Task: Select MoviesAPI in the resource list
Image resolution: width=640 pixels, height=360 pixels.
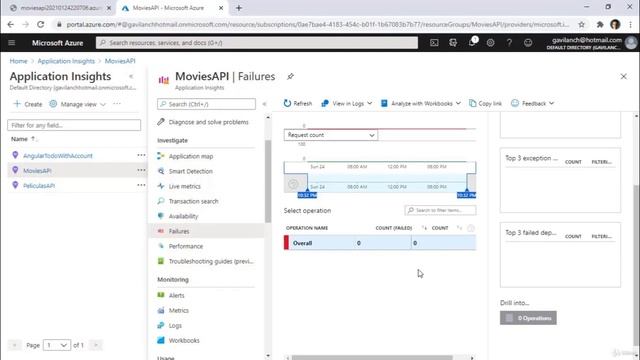Action: point(37,171)
